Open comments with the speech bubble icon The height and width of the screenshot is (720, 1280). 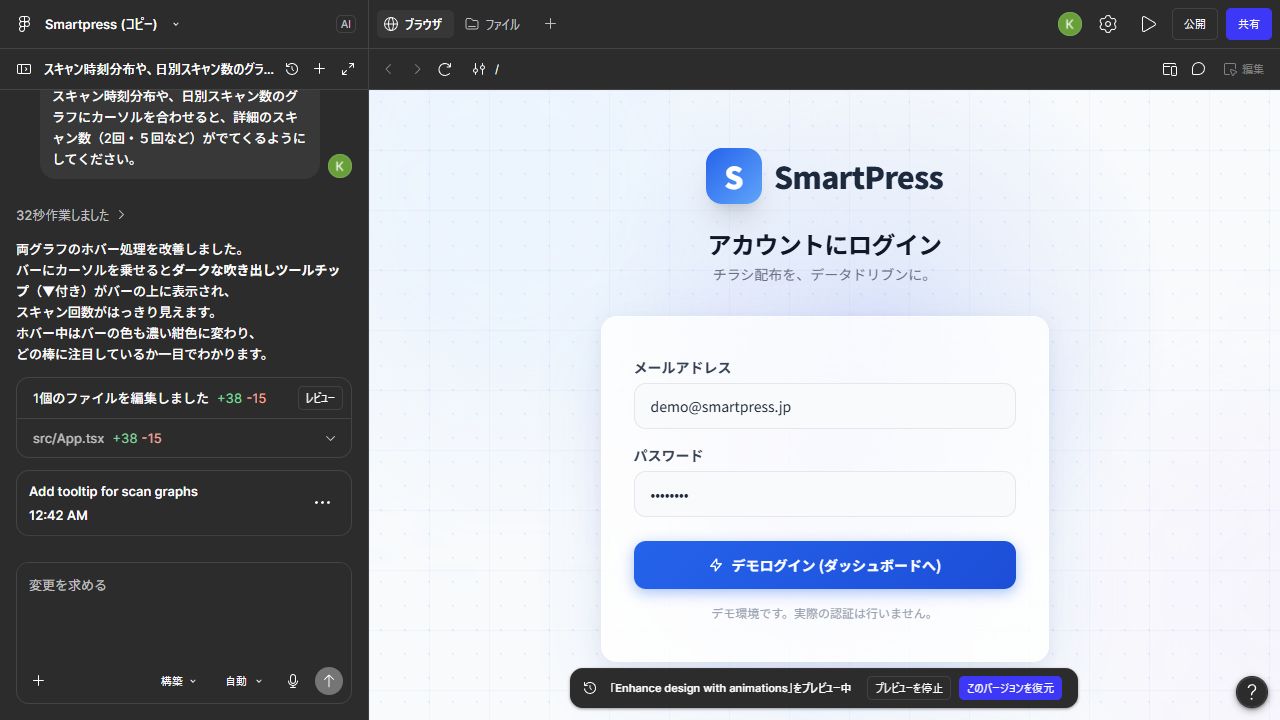pos(1198,69)
